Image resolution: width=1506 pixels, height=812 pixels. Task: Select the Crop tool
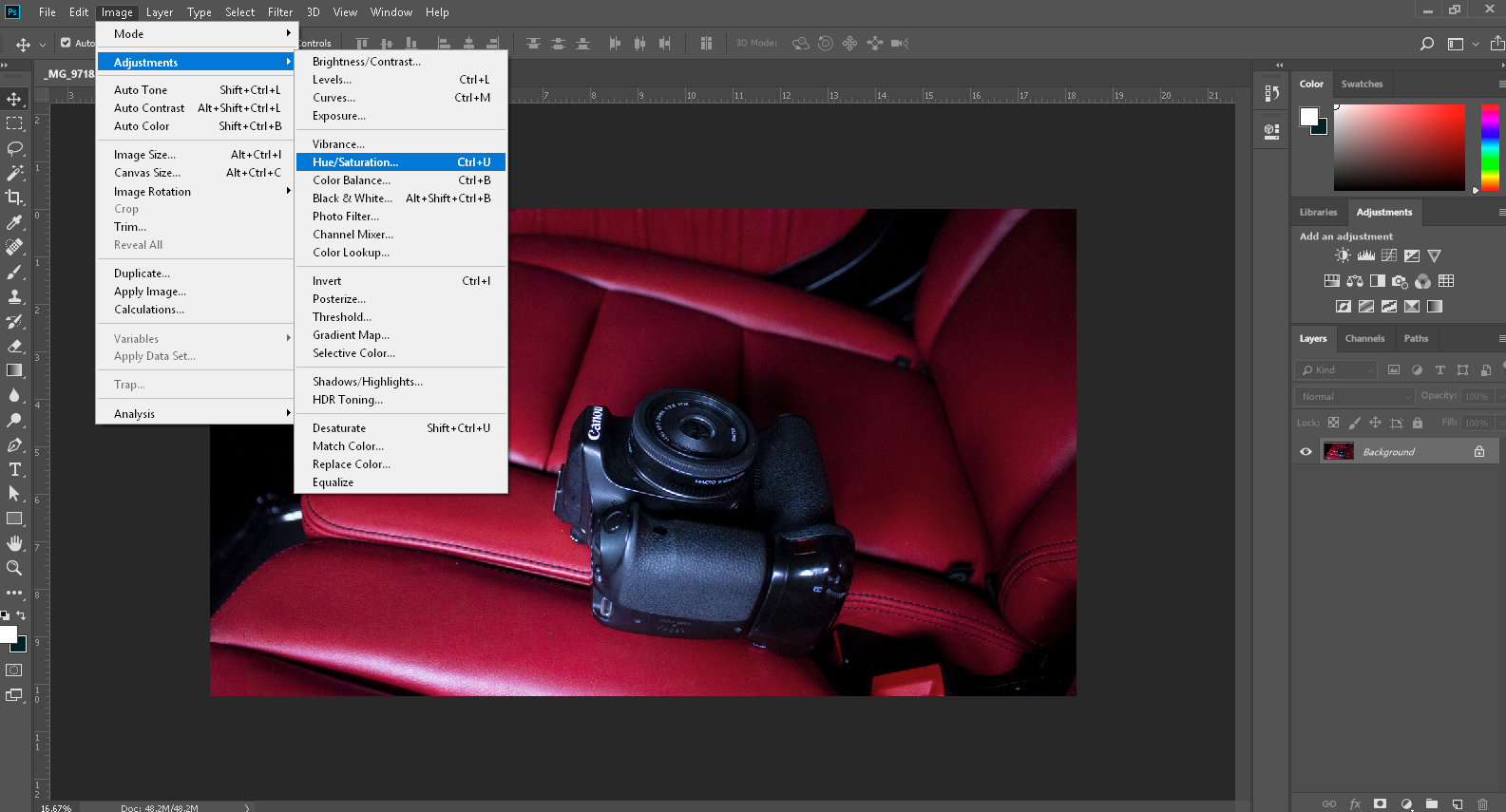pos(14,198)
